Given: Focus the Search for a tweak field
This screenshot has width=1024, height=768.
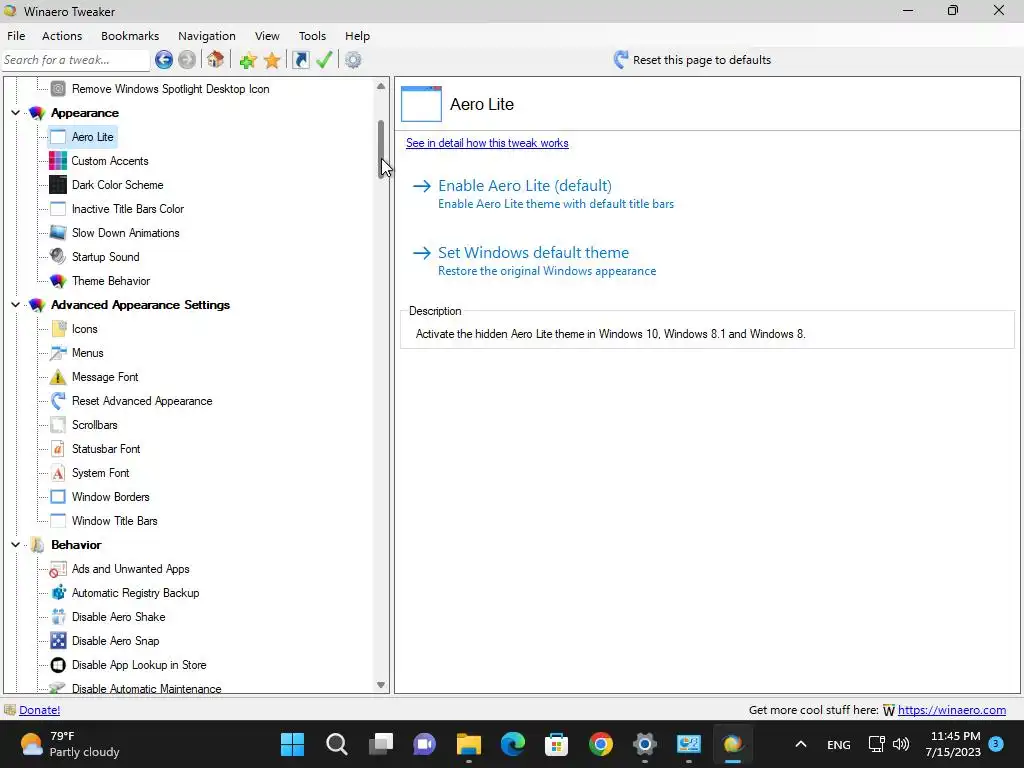Looking at the screenshot, I should coord(76,60).
